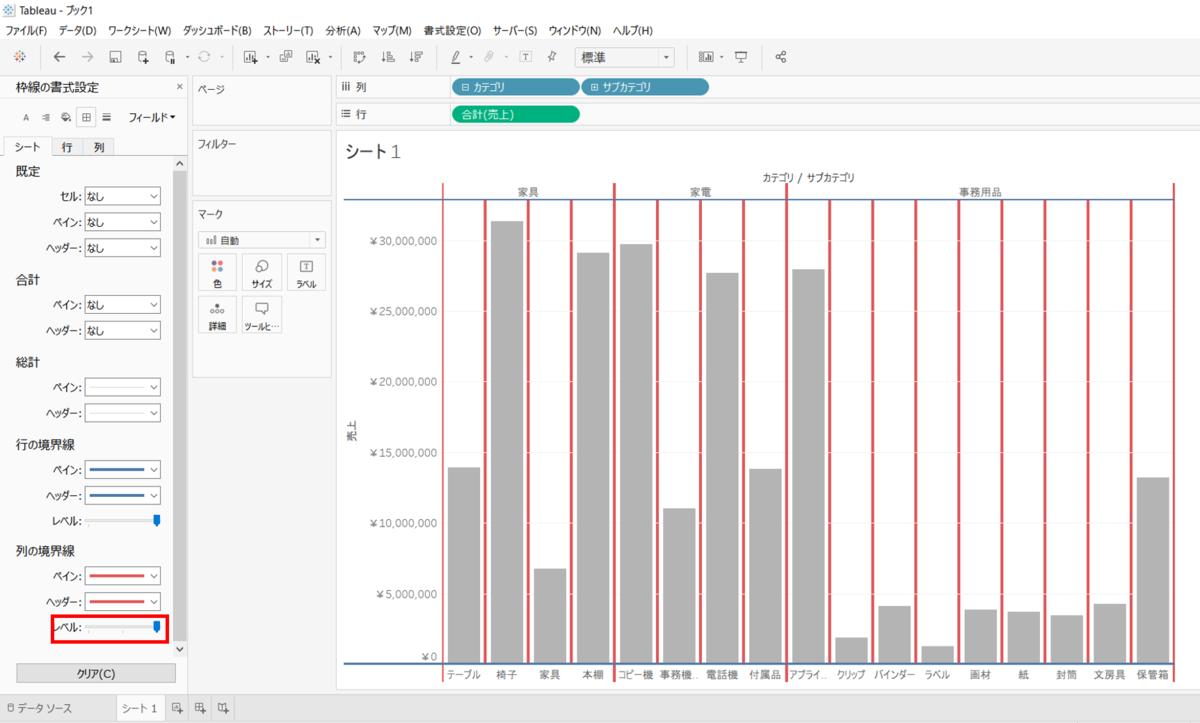The width and height of the screenshot is (1200, 723).
Task: Click the clear sheet toolbar icon
Action: 314,57
